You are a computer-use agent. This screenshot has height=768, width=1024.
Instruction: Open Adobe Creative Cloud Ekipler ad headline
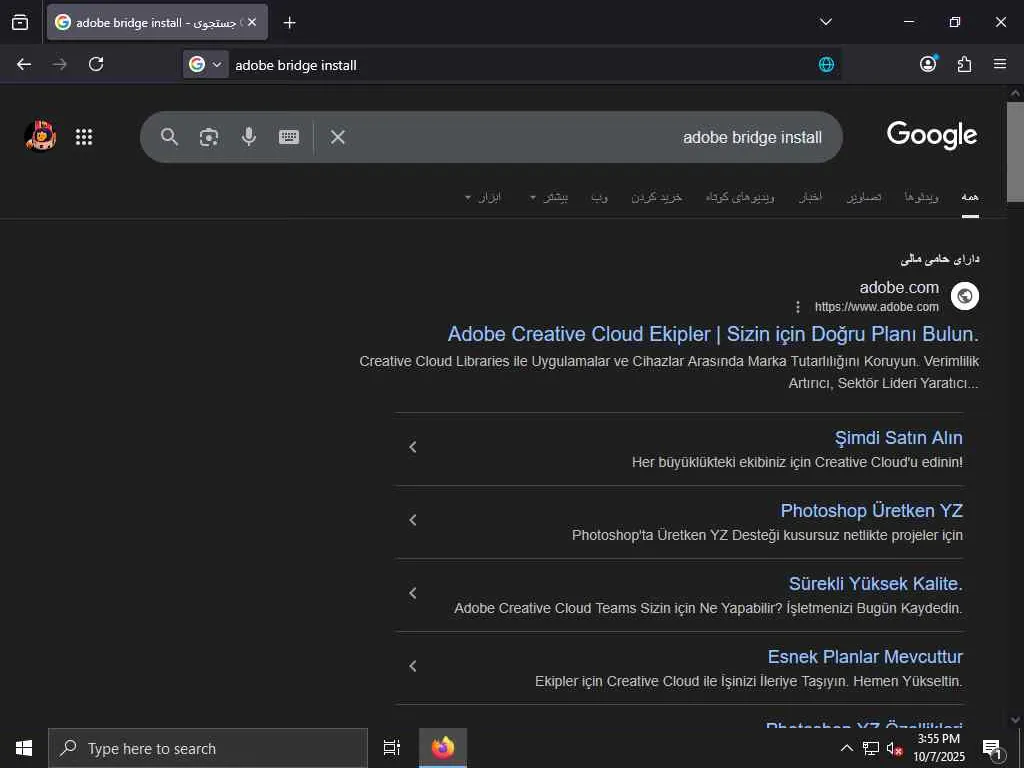click(713, 334)
